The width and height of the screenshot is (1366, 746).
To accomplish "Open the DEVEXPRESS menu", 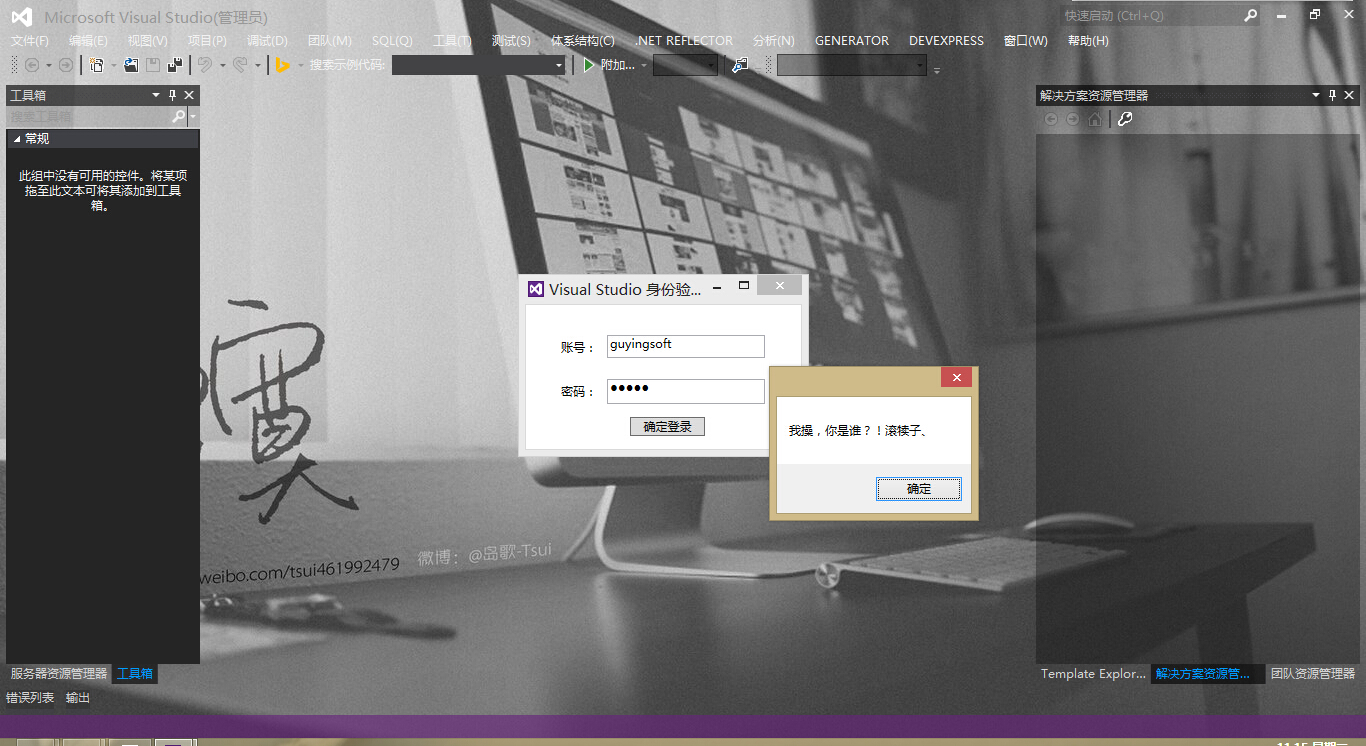I will pyautogui.click(x=946, y=41).
